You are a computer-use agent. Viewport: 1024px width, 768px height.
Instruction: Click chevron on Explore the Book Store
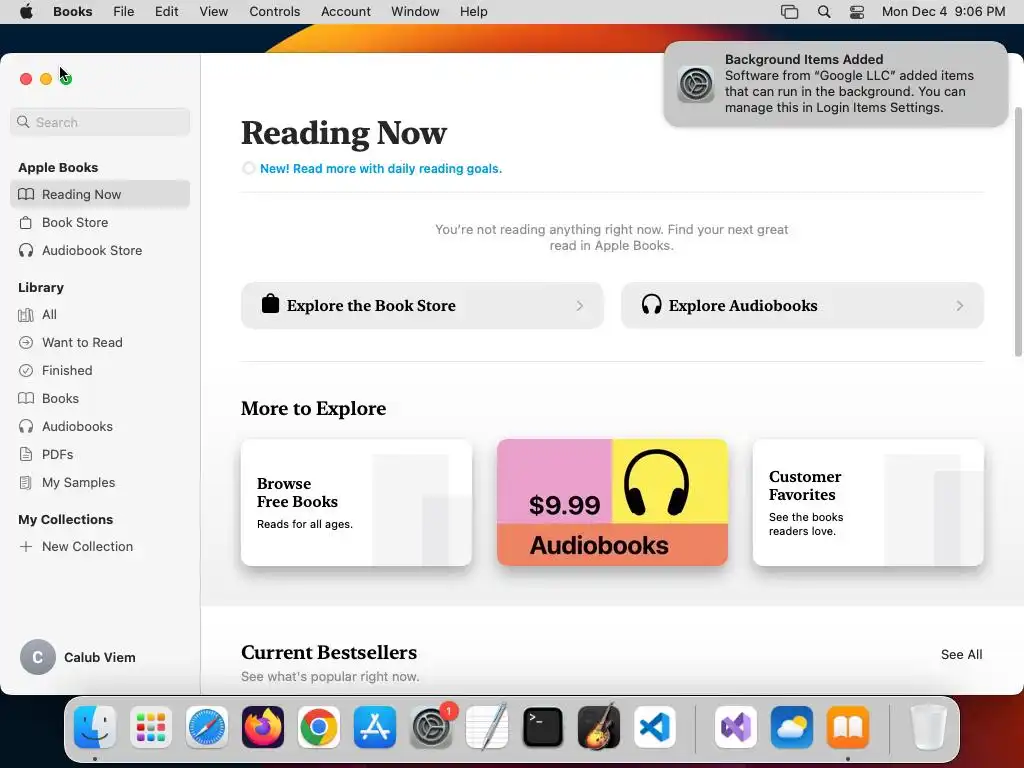(580, 306)
